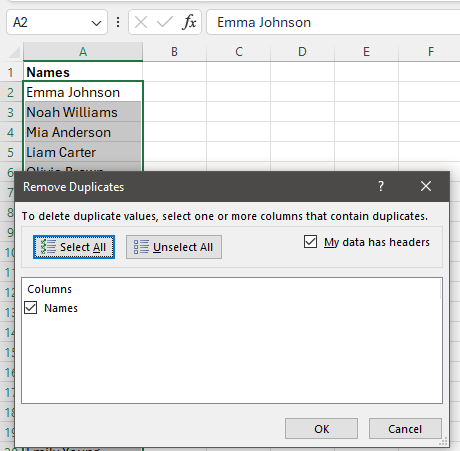The height and width of the screenshot is (451, 460).
Task: Click the dialog resize grip corner
Action: (443, 442)
